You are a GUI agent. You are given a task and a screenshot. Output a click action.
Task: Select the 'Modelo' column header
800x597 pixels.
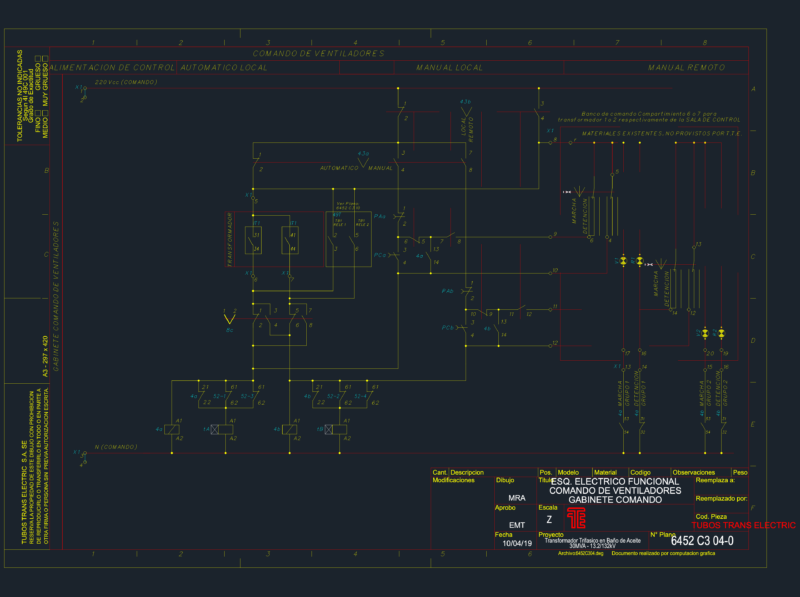tap(568, 472)
